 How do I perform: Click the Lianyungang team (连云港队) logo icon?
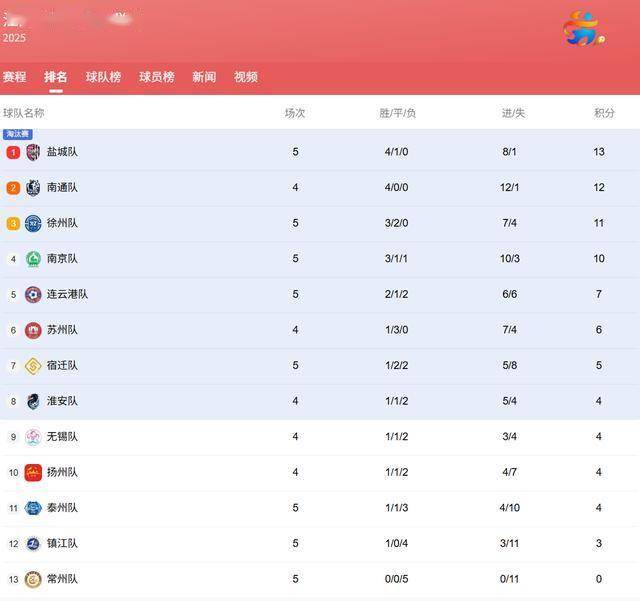click(33, 294)
